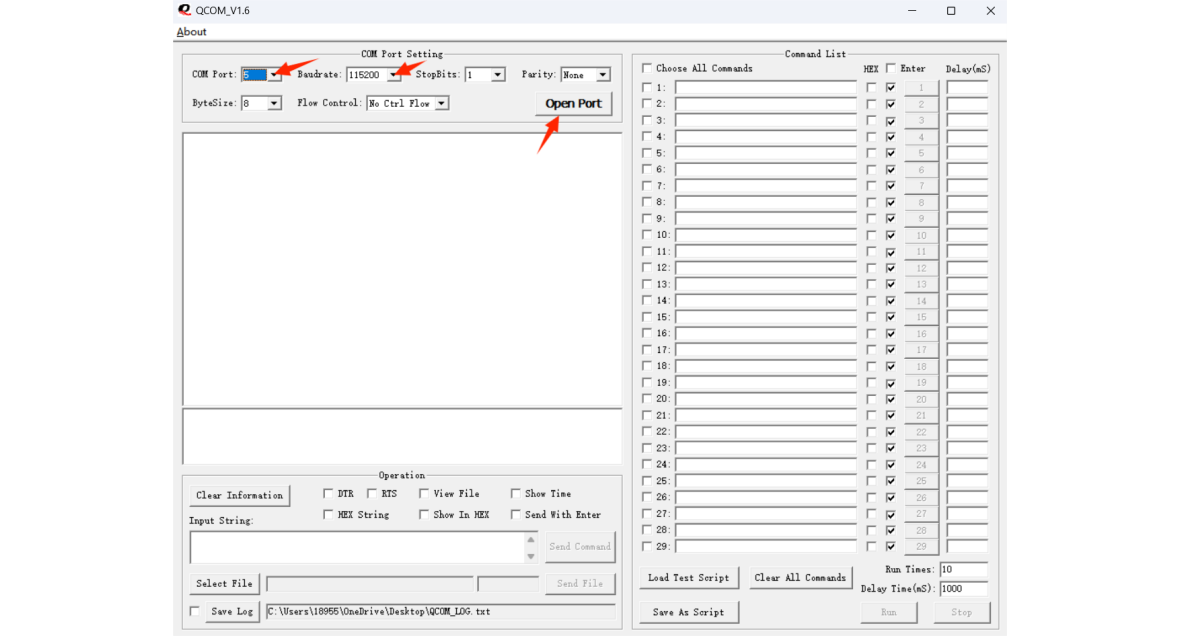Expand the COM Port dropdown
The image size is (1180, 636).
pyautogui.click(x=274, y=75)
